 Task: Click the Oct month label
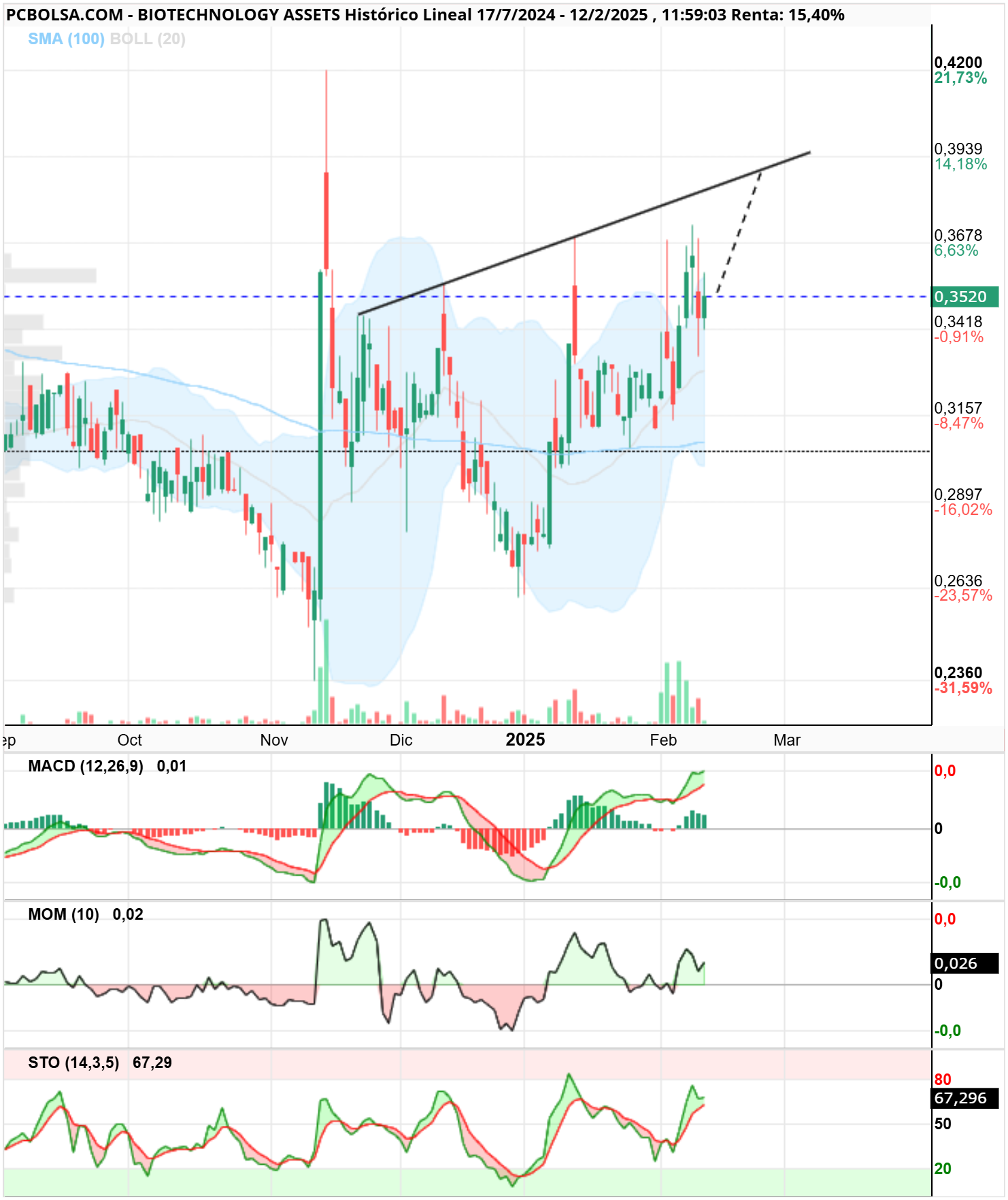click(x=129, y=740)
